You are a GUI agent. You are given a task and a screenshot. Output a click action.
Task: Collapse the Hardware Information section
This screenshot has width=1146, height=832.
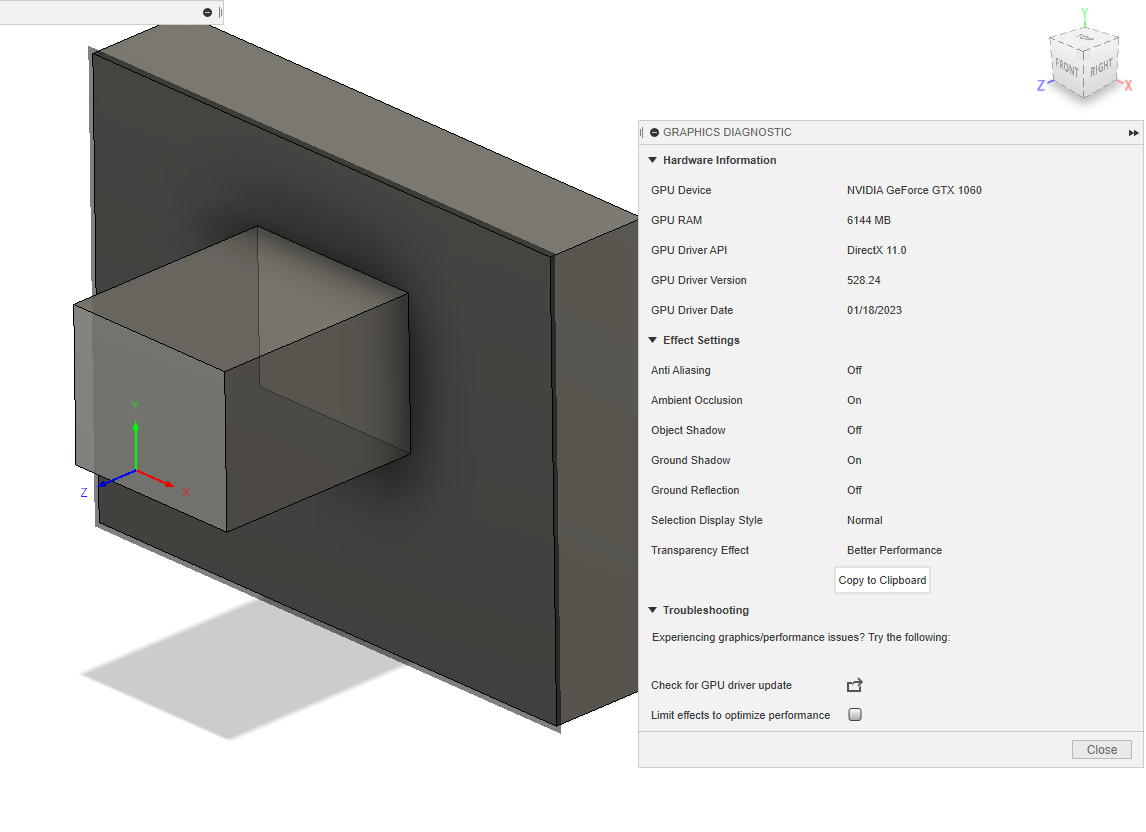coord(652,160)
